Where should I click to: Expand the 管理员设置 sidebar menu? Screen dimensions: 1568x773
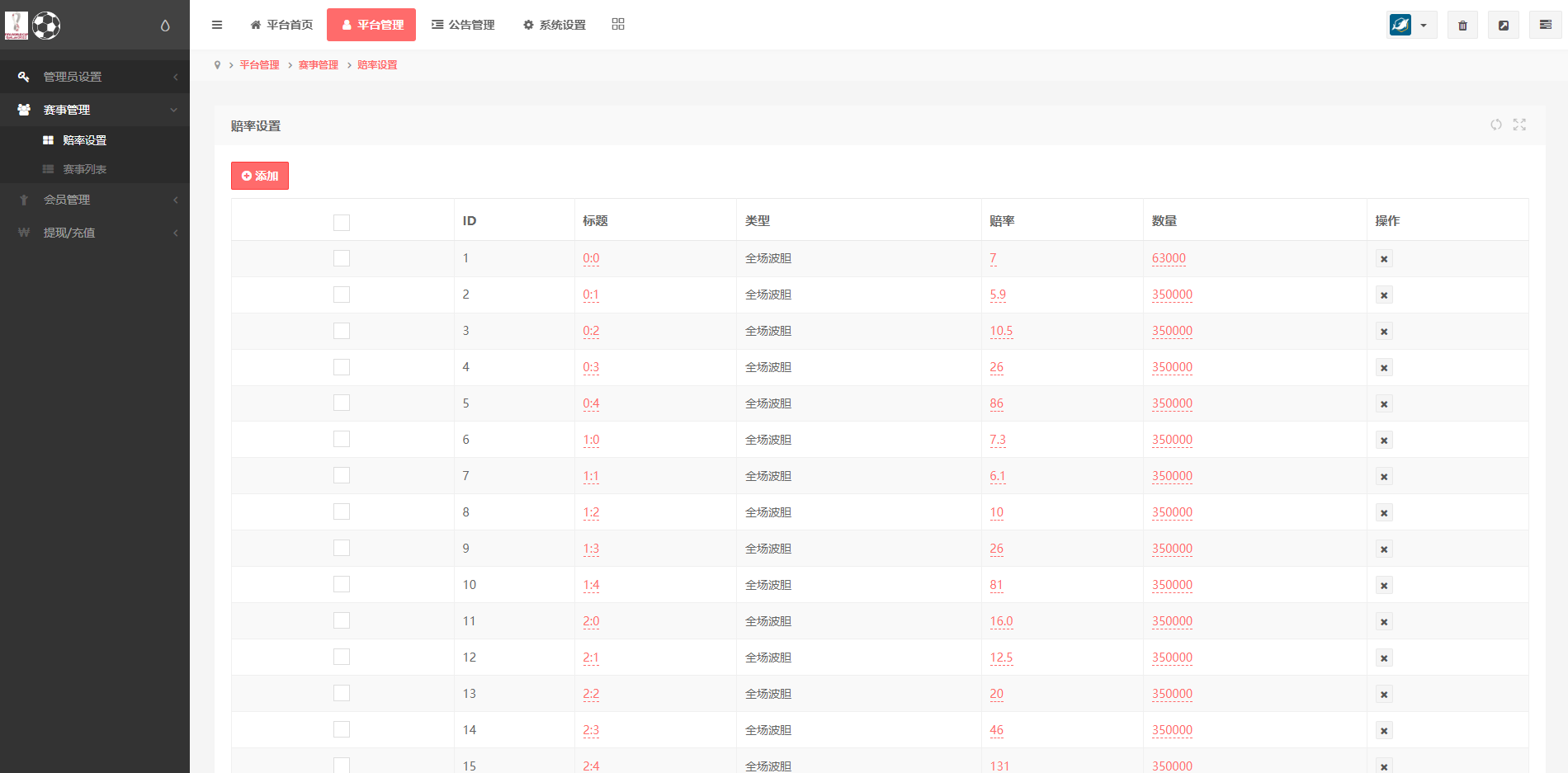pos(95,77)
